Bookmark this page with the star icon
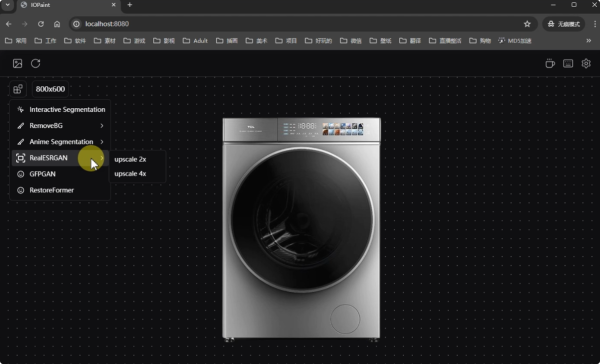The height and width of the screenshot is (364, 600). click(x=527, y=24)
